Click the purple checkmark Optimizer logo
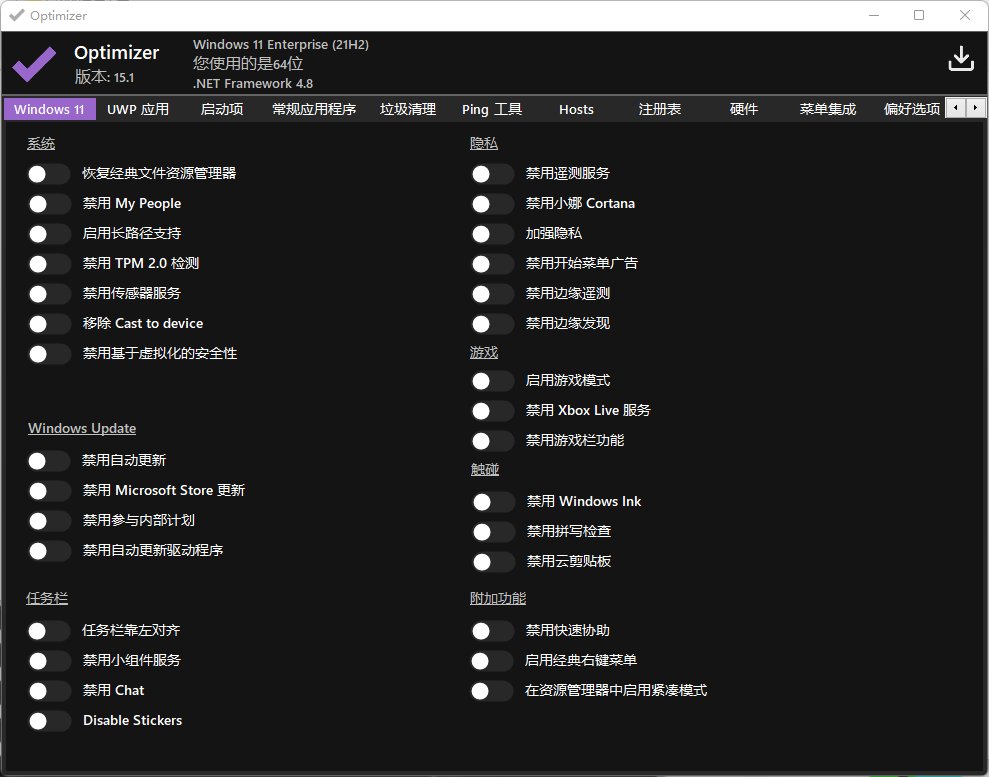 pyautogui.click(x=34, y=64)
